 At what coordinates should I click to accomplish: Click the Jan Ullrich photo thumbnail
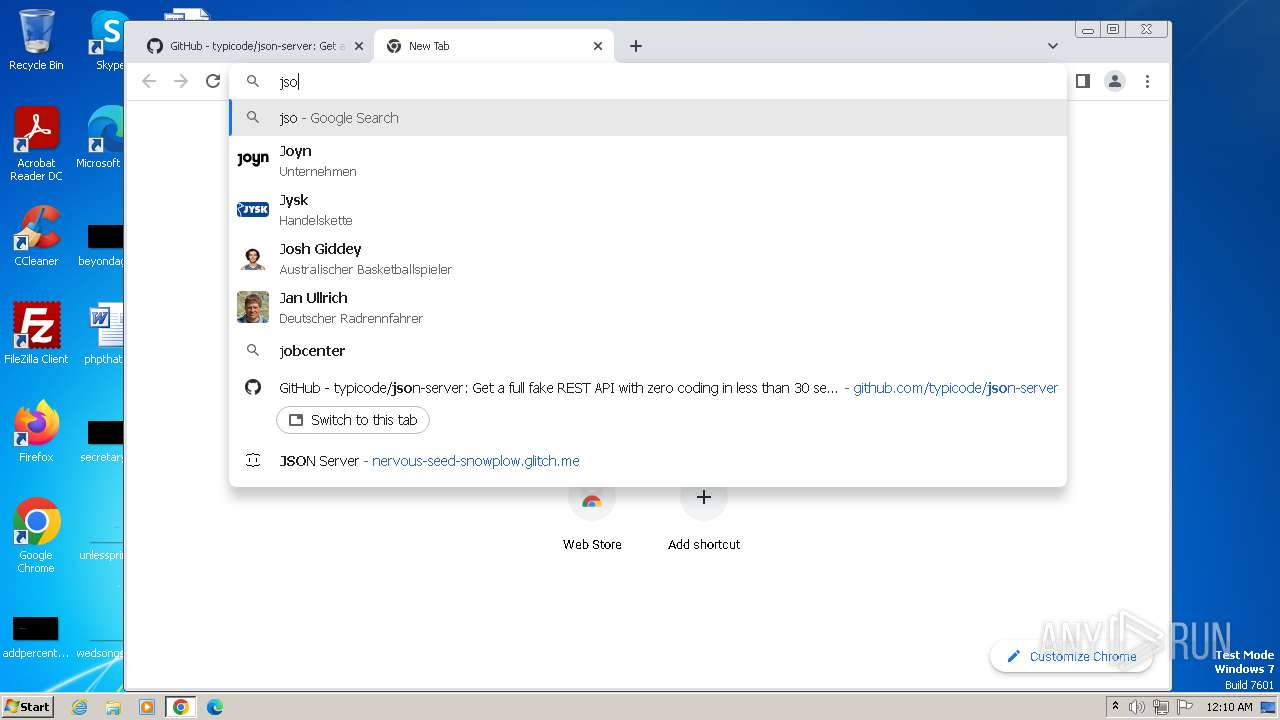tap(253, 307)
